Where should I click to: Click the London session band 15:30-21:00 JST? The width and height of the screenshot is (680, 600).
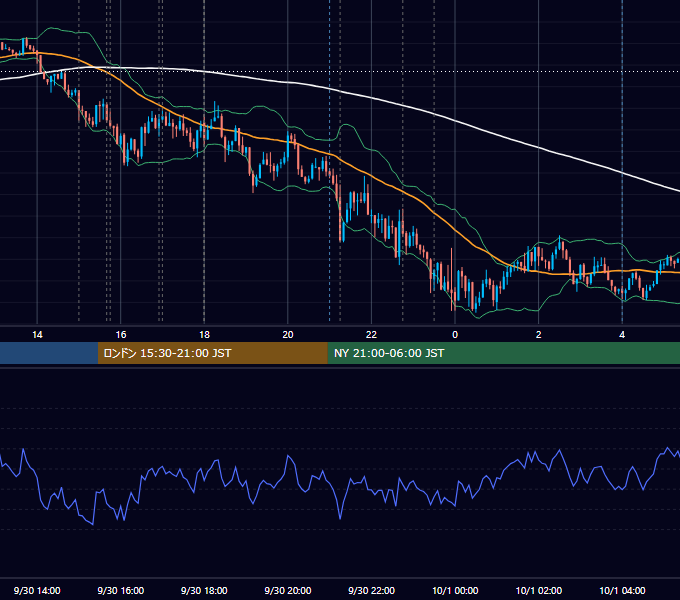point(212,353)
